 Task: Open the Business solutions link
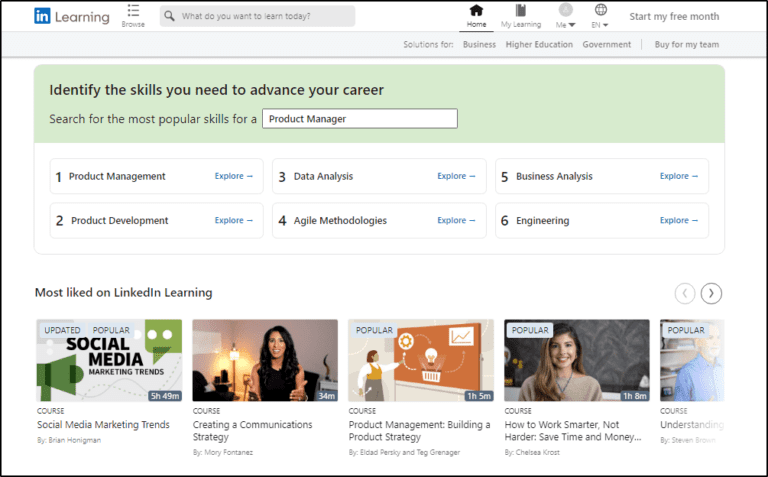tap(479, 45)
